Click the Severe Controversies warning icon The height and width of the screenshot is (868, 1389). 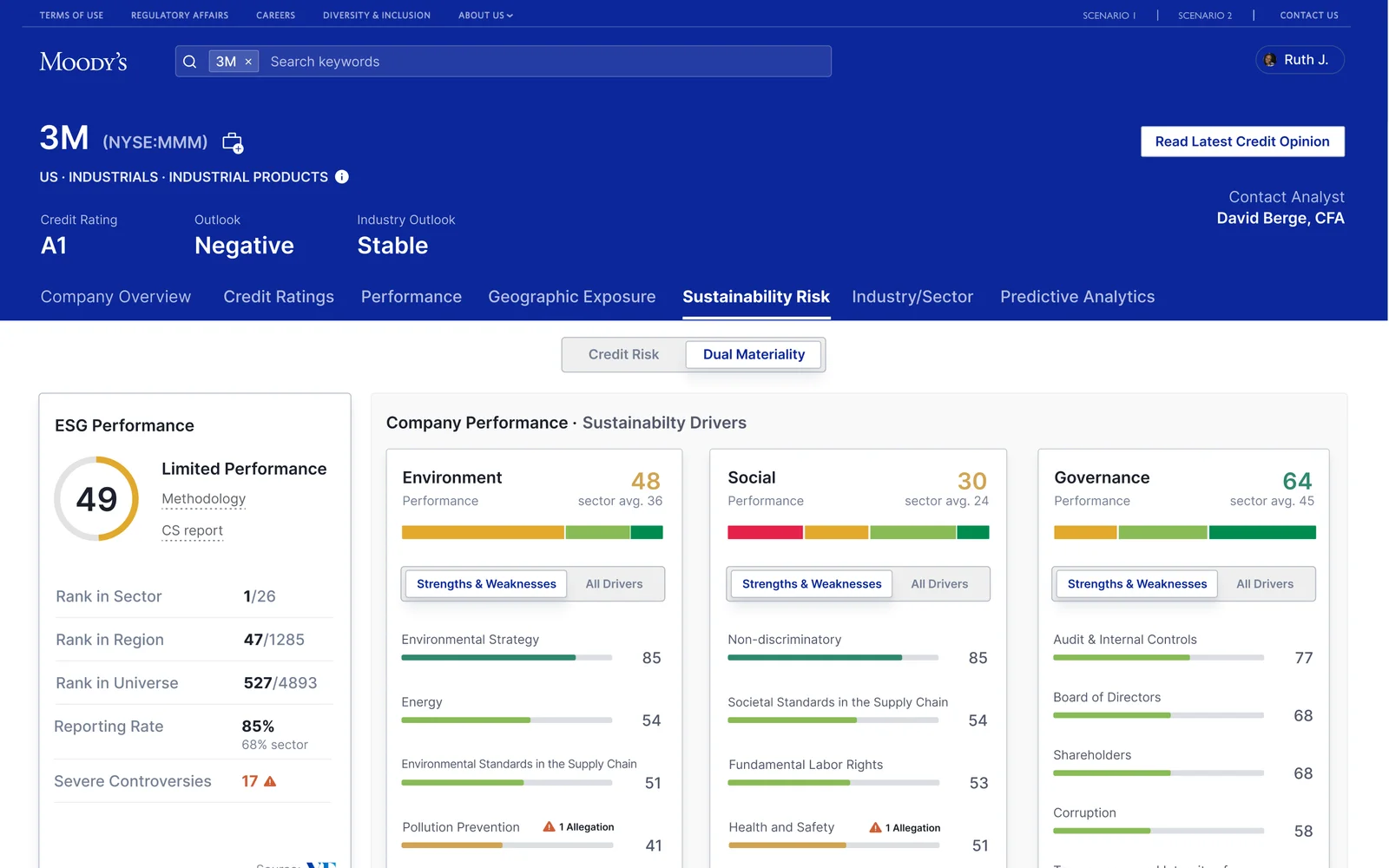pyautogui.click(x=270, y=781)
